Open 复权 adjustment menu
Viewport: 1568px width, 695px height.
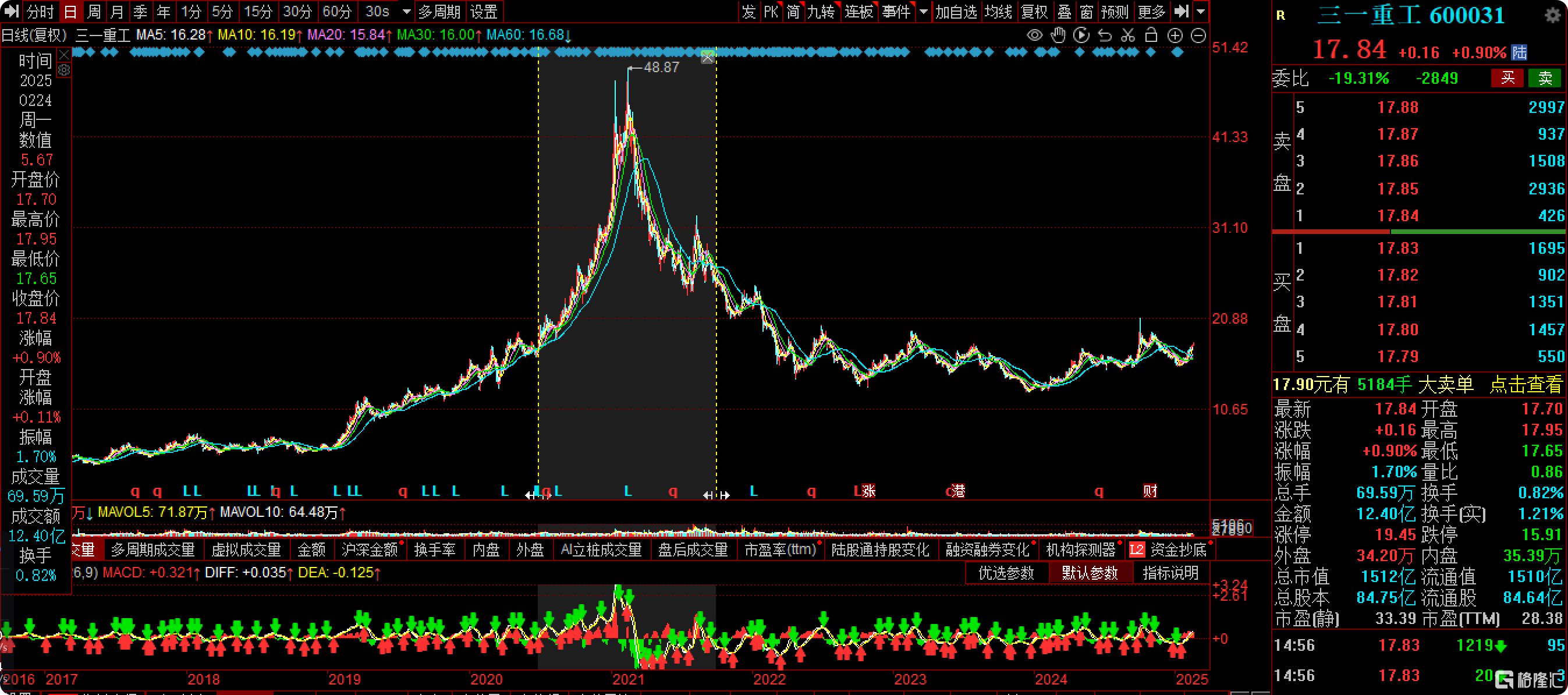click(1034, 11)
